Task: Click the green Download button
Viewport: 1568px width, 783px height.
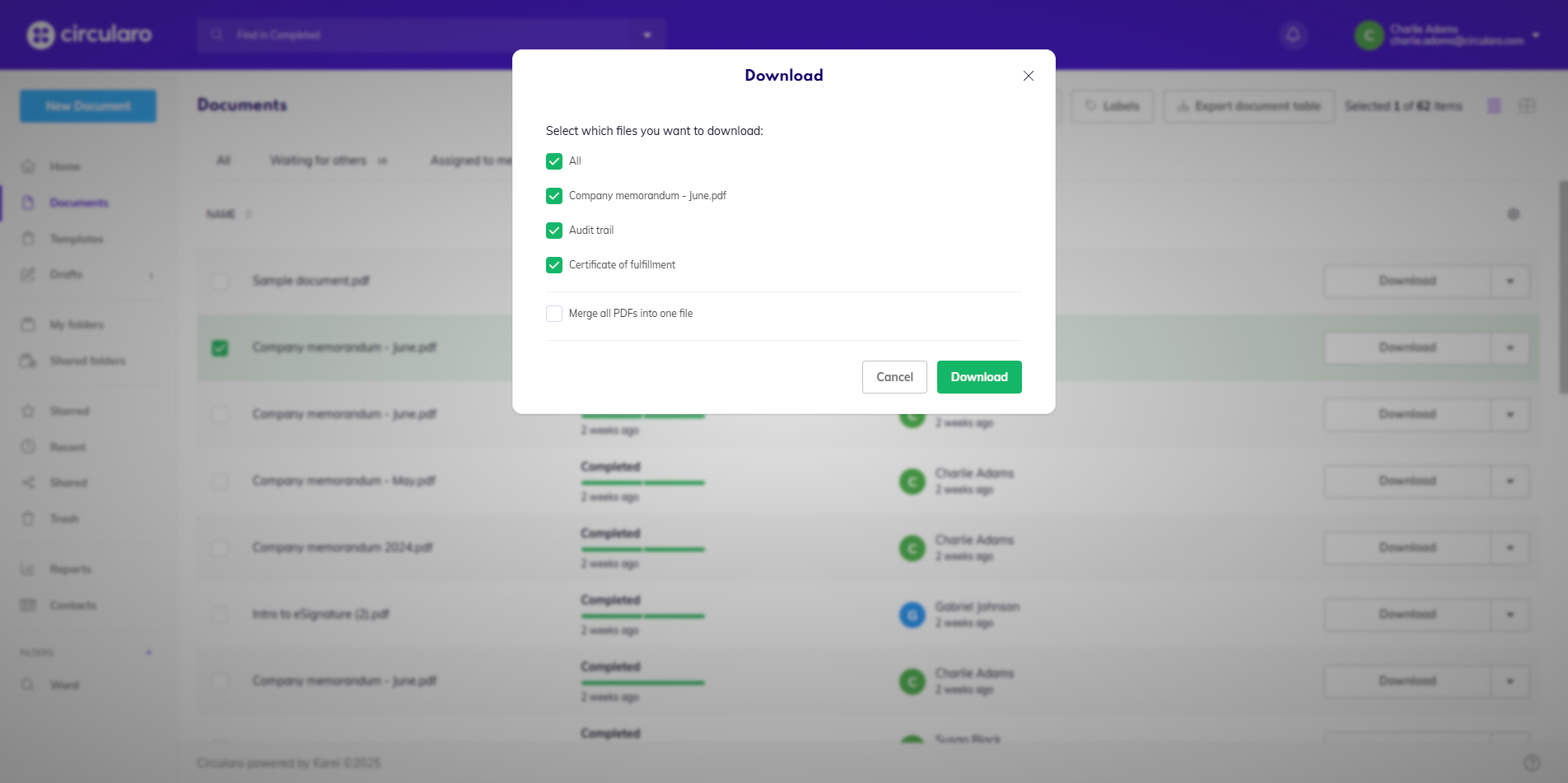Action: [x=979, y=377]
